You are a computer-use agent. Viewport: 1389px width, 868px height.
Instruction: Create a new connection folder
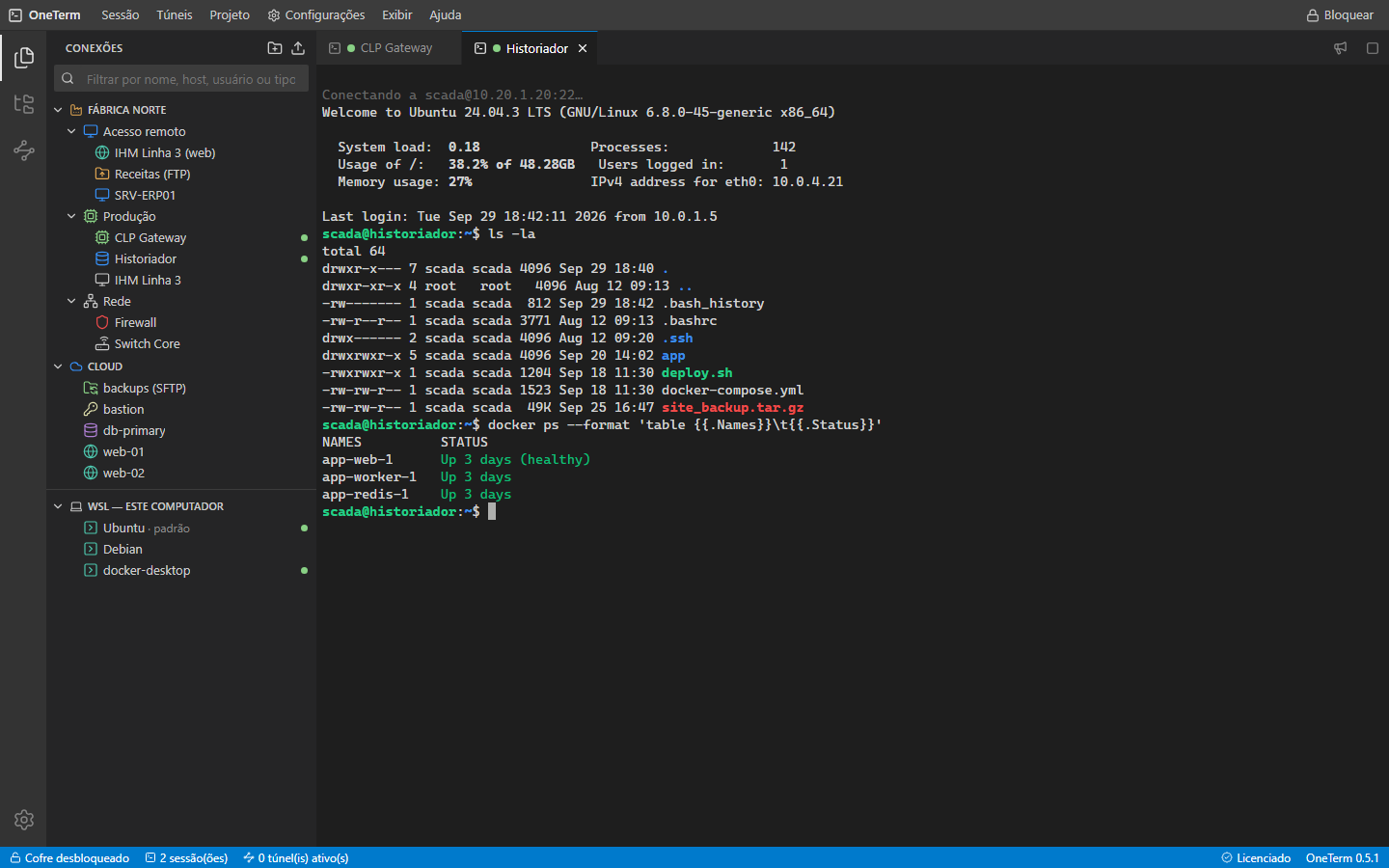[x=275, y=48]
